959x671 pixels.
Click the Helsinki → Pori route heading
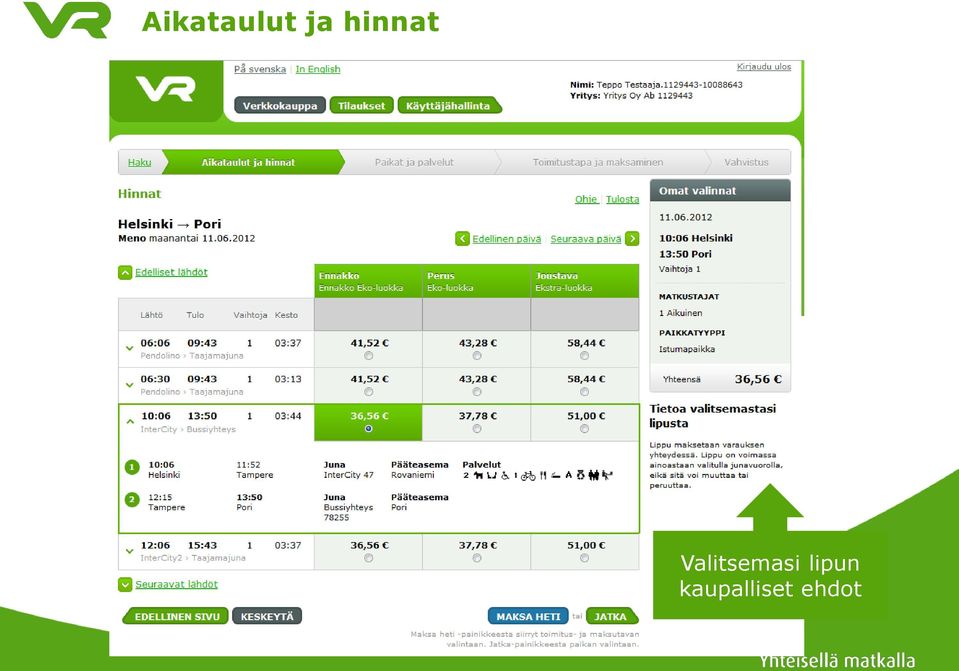click(169, 224)
